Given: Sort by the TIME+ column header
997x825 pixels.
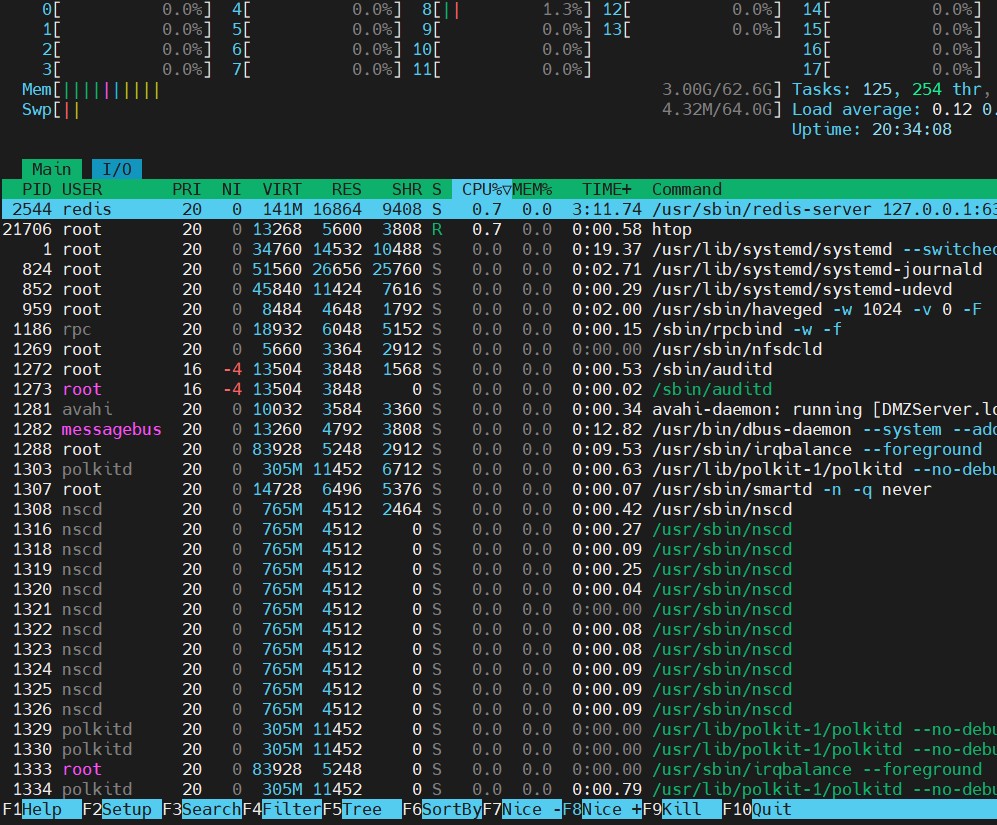Looking at the screenshot, I should point(607,189).
